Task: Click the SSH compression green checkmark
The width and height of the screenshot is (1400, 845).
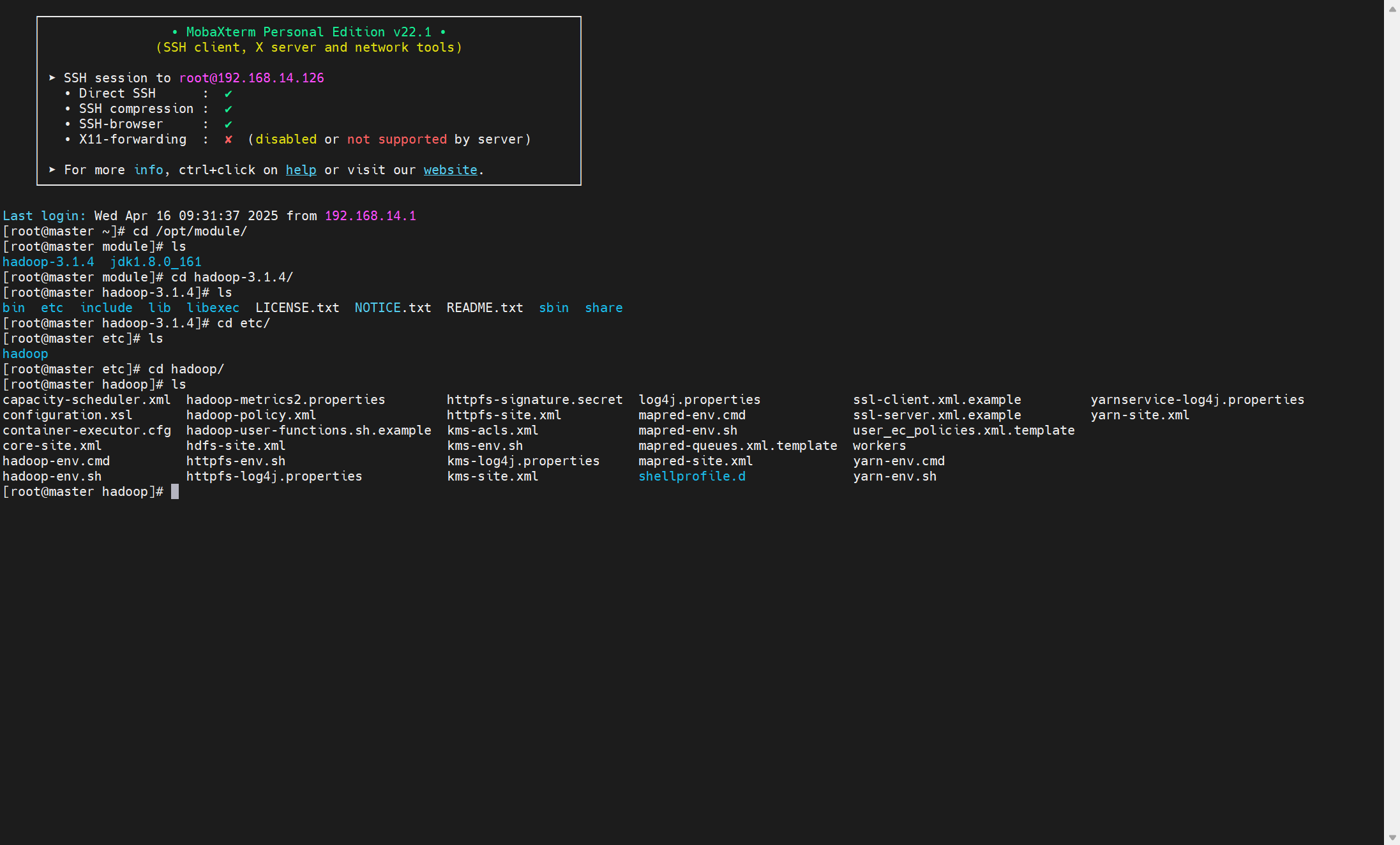Action: [x=229, y=109]
